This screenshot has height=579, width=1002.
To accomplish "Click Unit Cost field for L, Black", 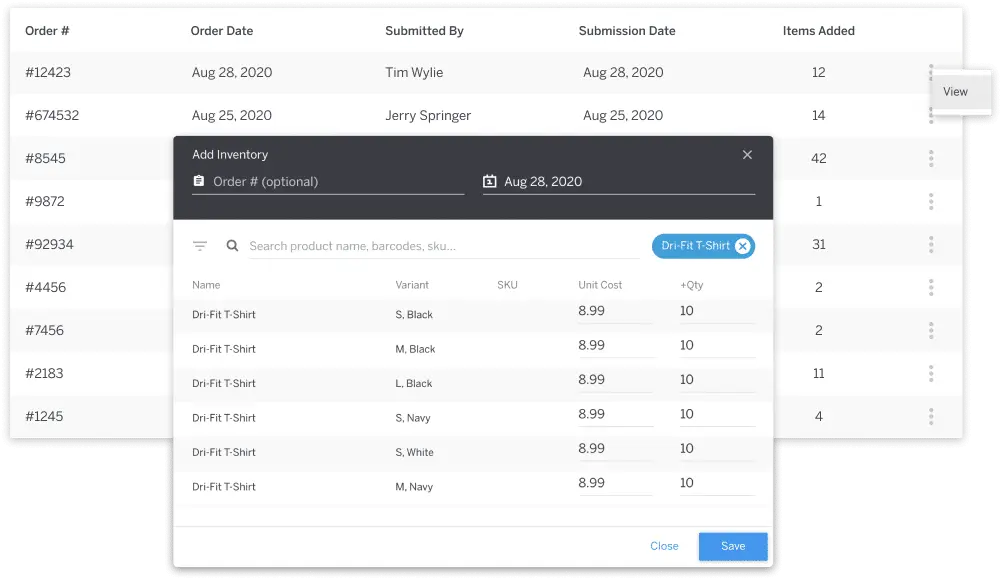I will pos(615,380).
